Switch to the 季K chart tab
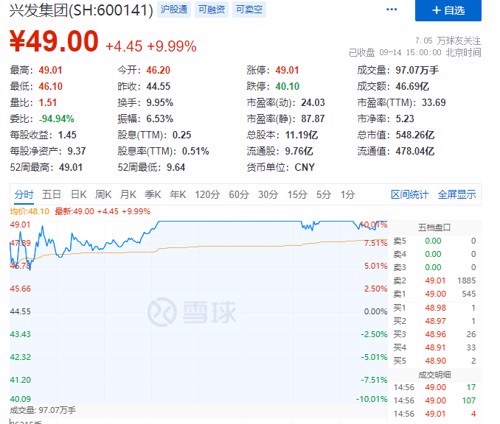Image resolution: width=500 pixels, height=424 pixels. (153, 194)
